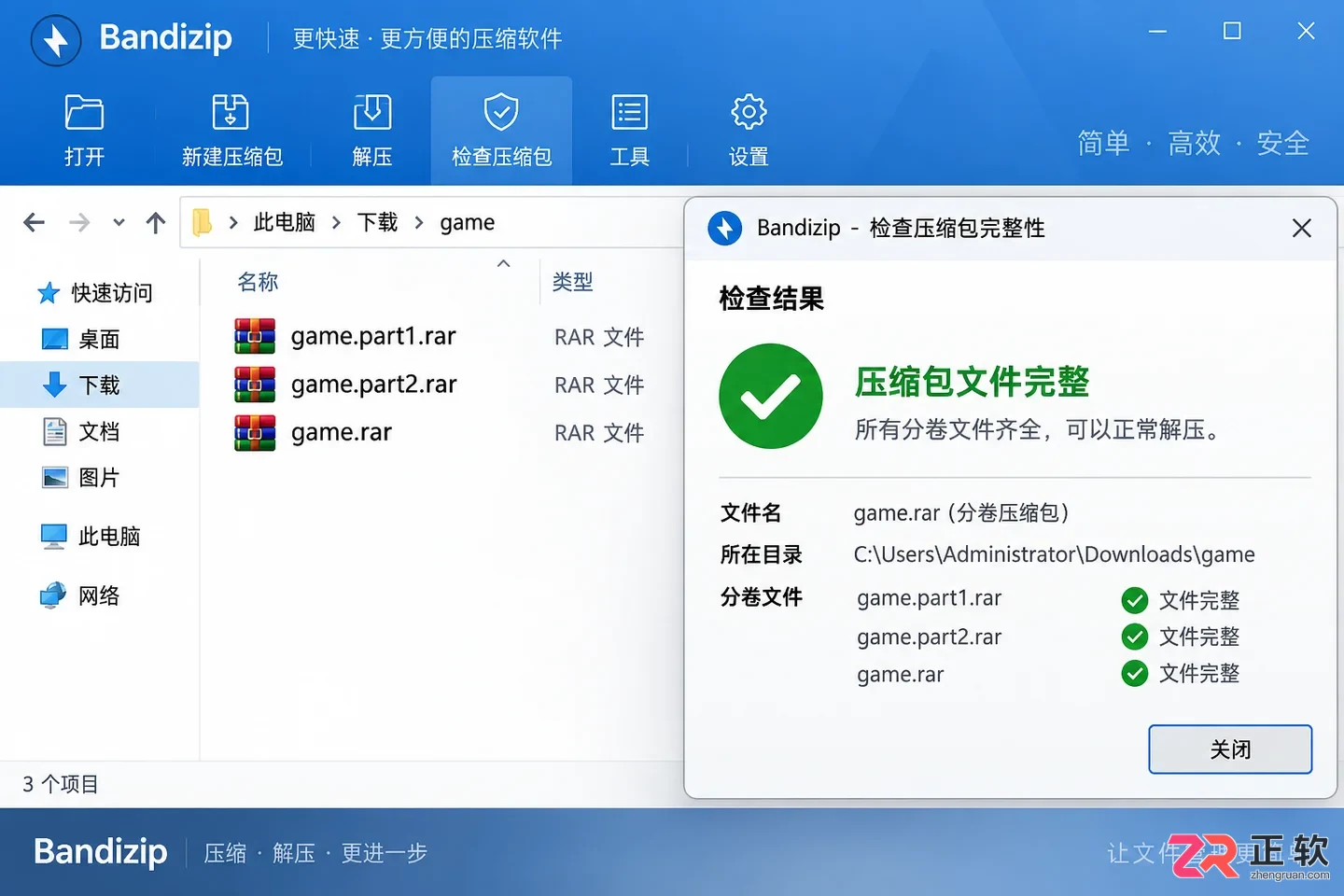Select file name game.rar in file list
This screenshot has height=896, width=1344.
(342, 432)
